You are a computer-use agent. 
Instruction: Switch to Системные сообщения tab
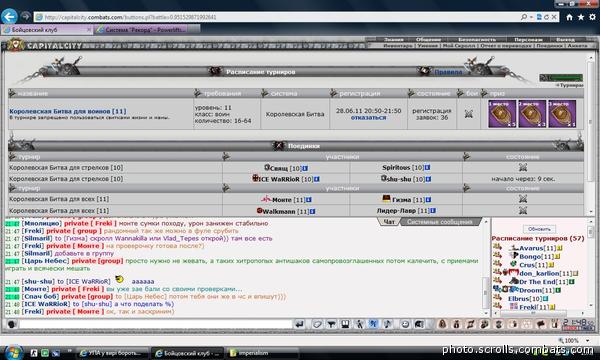click(439, 222)
